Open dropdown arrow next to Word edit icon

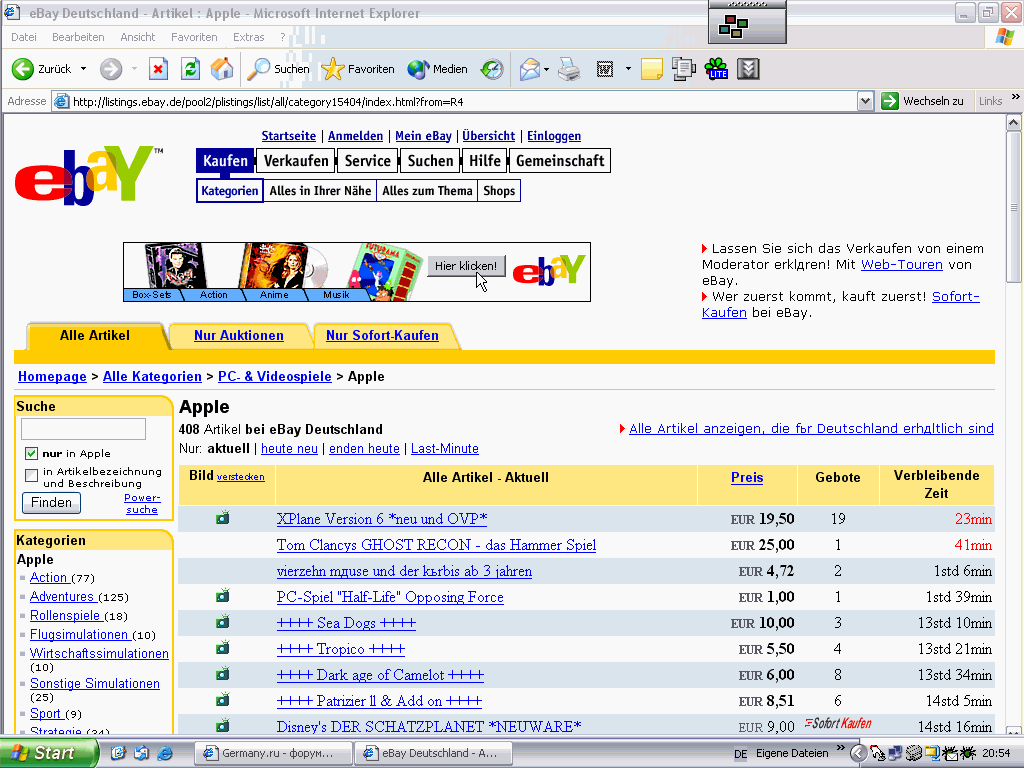[x=628, y=69]
